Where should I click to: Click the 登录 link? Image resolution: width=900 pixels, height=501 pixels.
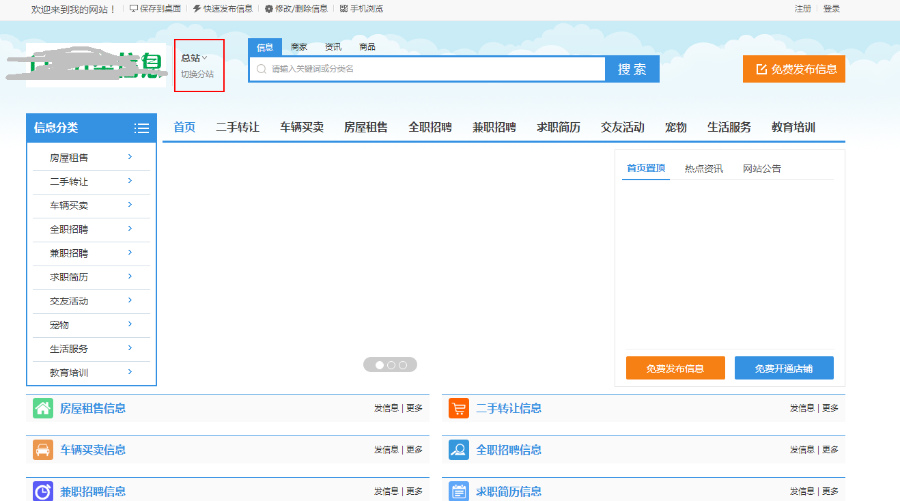coord(831,9)
